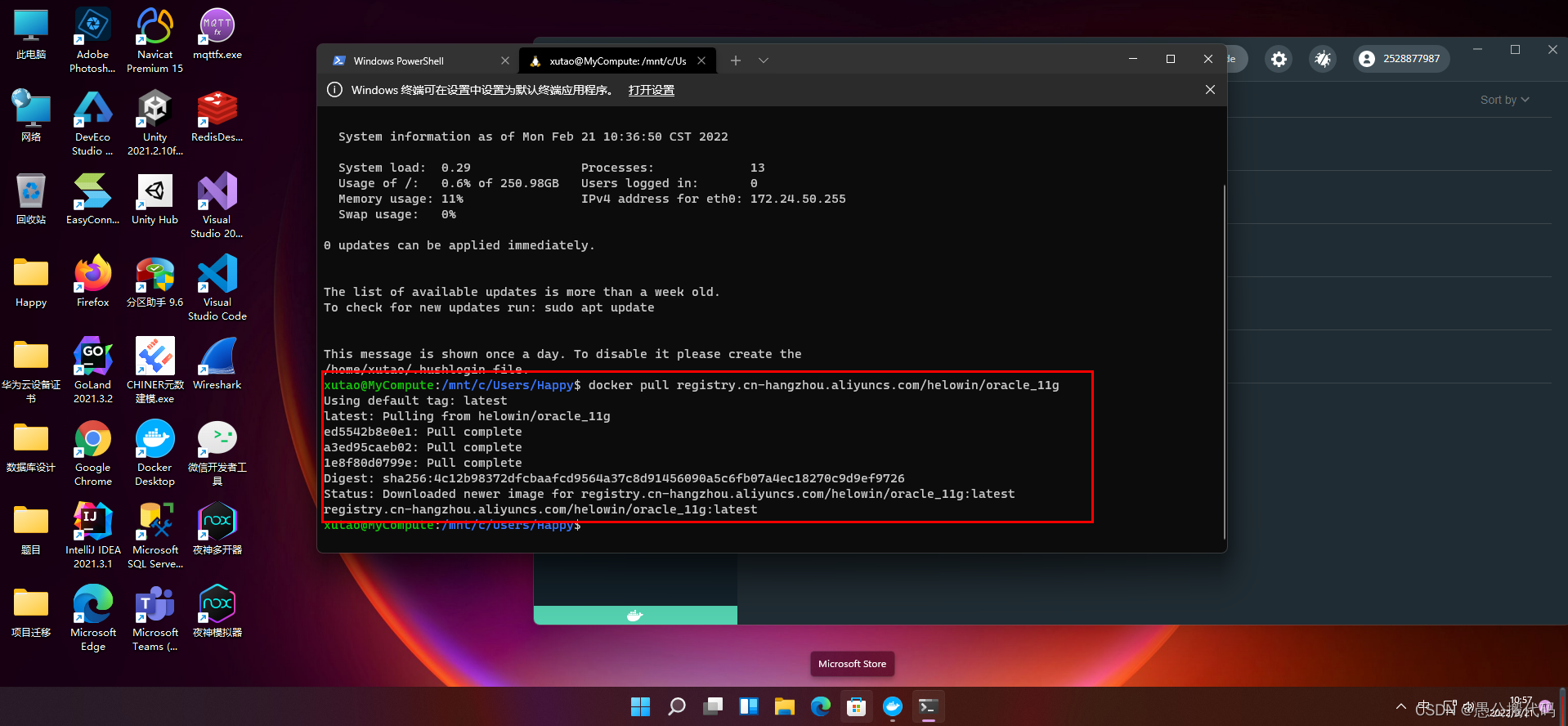
Task: Dismiss the default terminal info banner
Action: (1210, 90)
